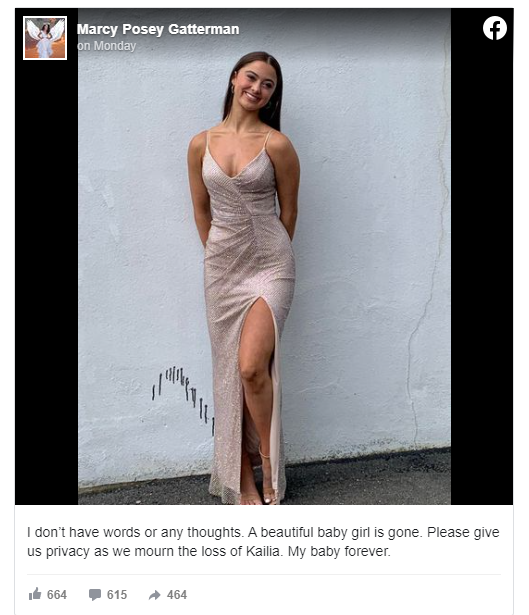Image resolution: width=529 pixels, height=615 pixels.
Task: Open the angel-wings profile picture thumbnail
Action: 45,38
